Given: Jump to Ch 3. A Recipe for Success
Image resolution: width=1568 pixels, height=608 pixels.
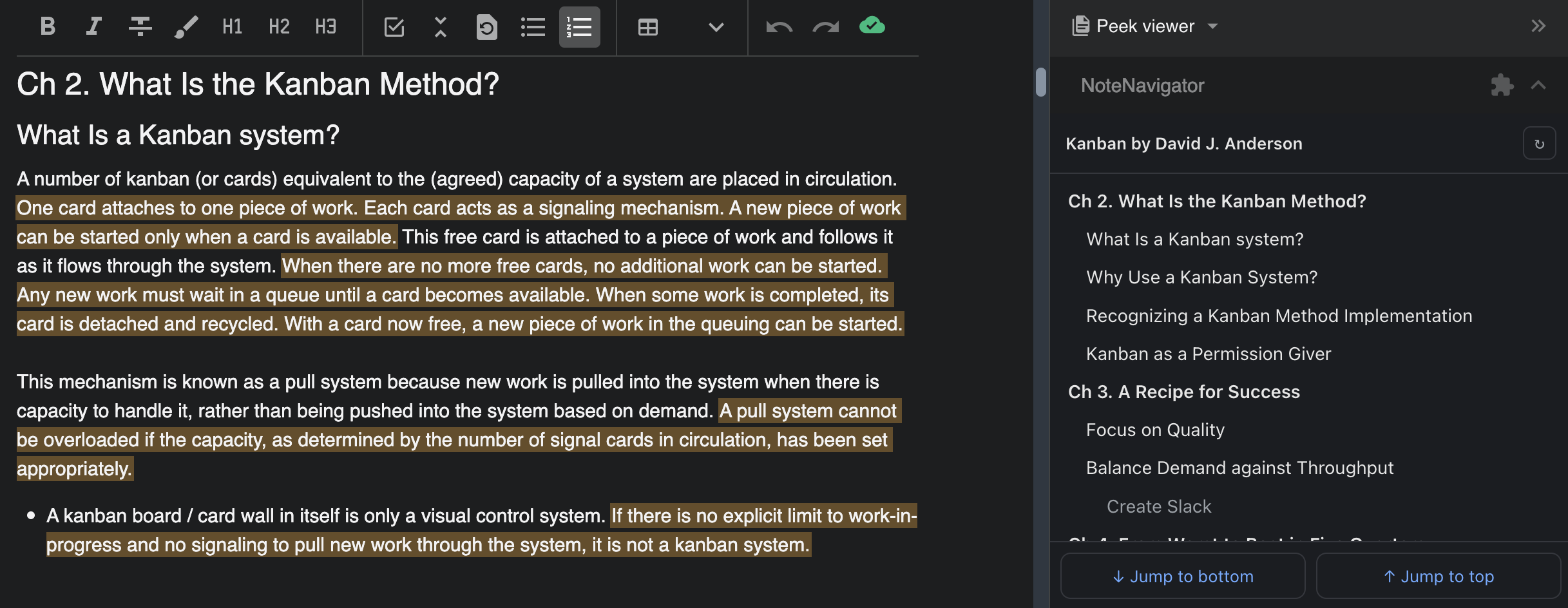Looking at the screenshot, I should pos(1183,392).
